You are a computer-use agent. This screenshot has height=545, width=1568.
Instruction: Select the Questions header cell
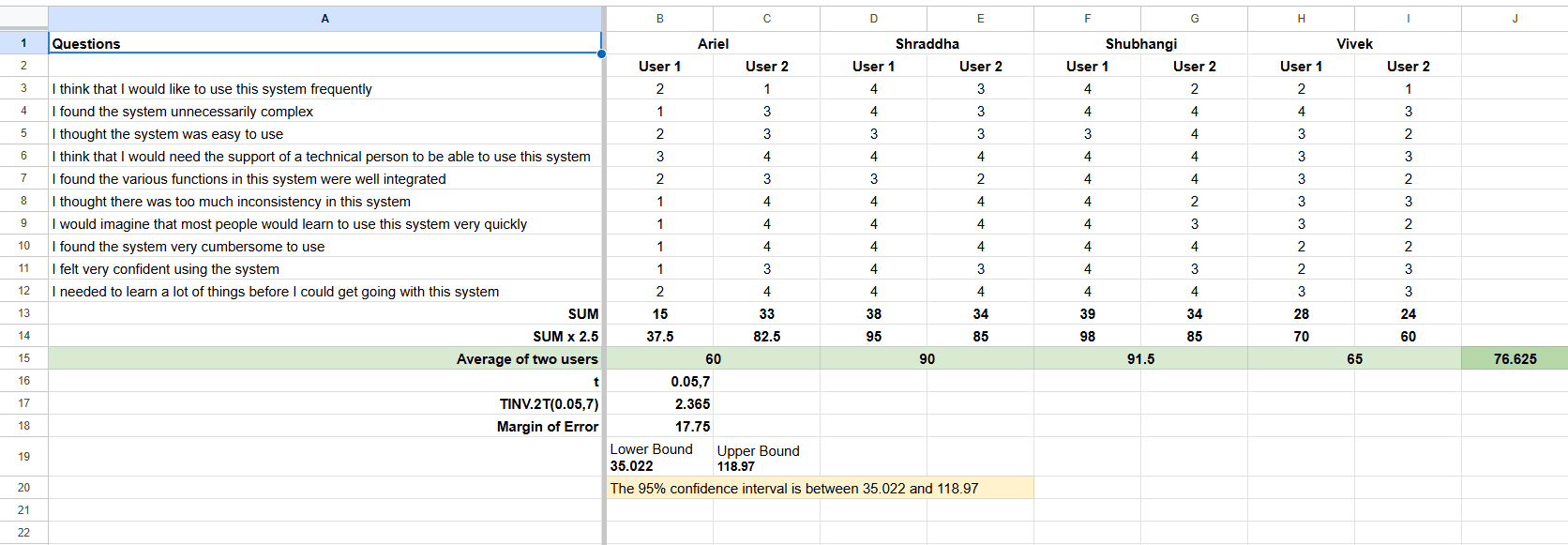pyautogui.click(x=324, y=43)
